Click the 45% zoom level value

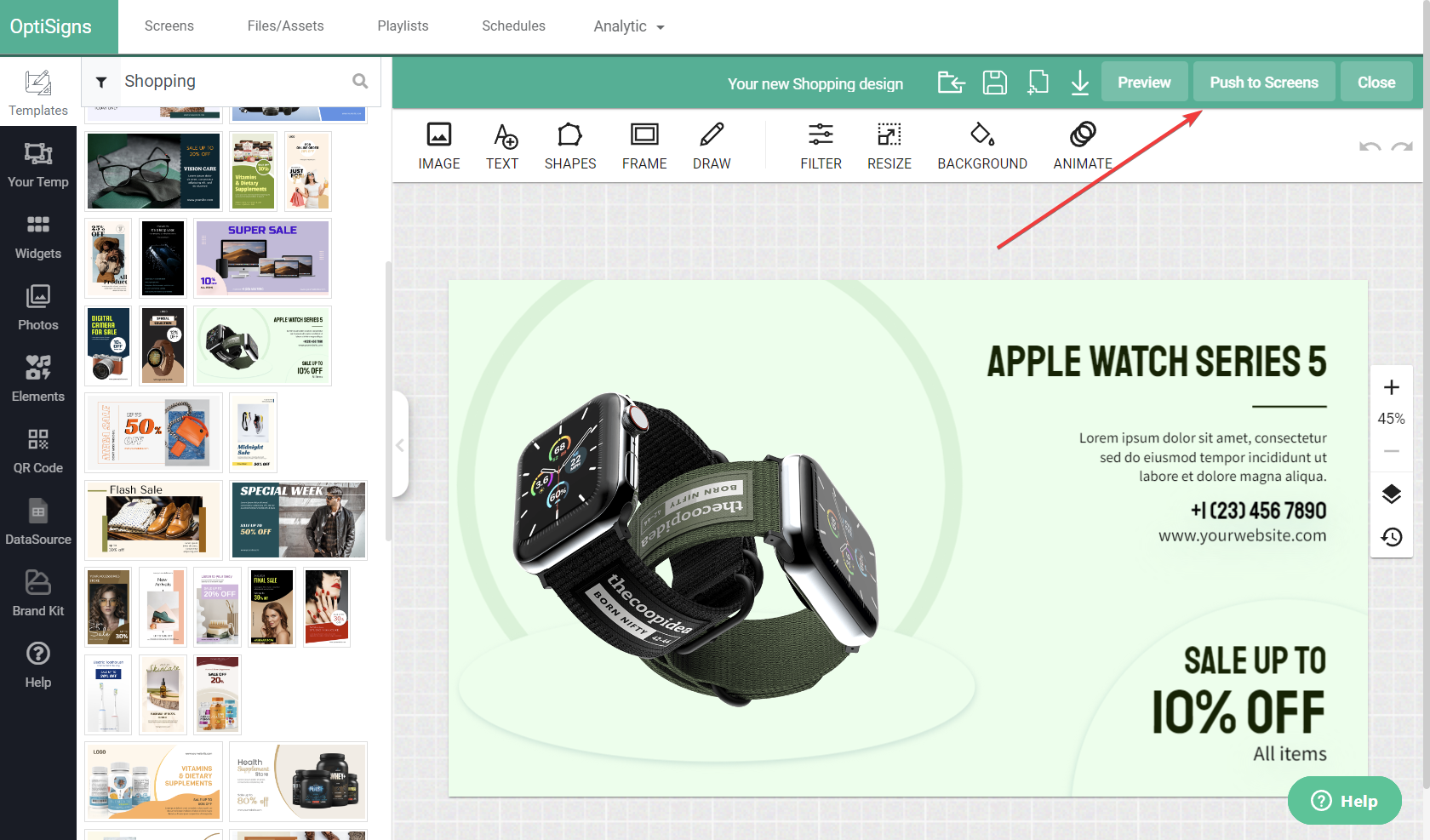pos(1392,419)
